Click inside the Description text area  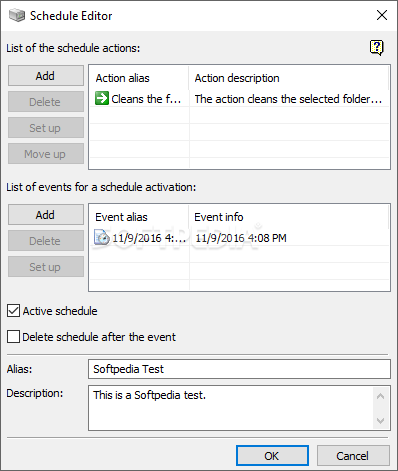(x=231, y=408)
